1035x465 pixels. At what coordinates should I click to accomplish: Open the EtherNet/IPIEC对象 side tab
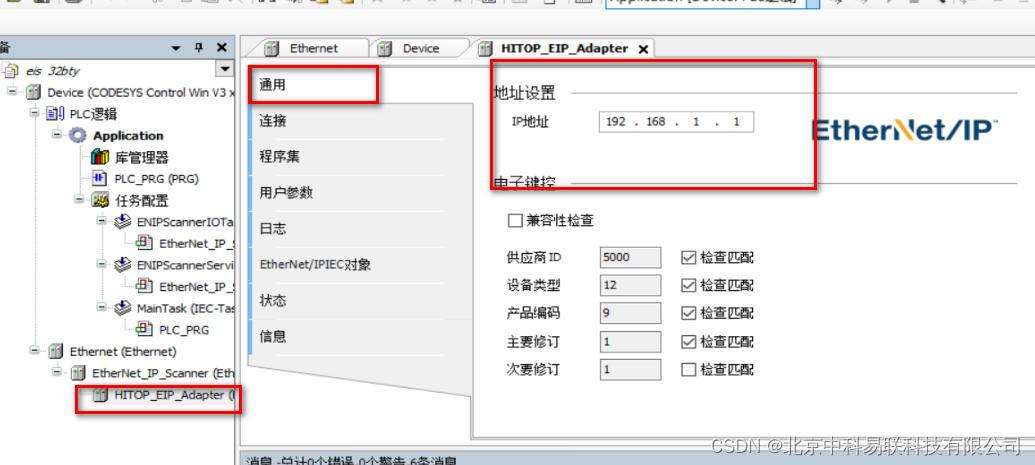pos(360,265)
